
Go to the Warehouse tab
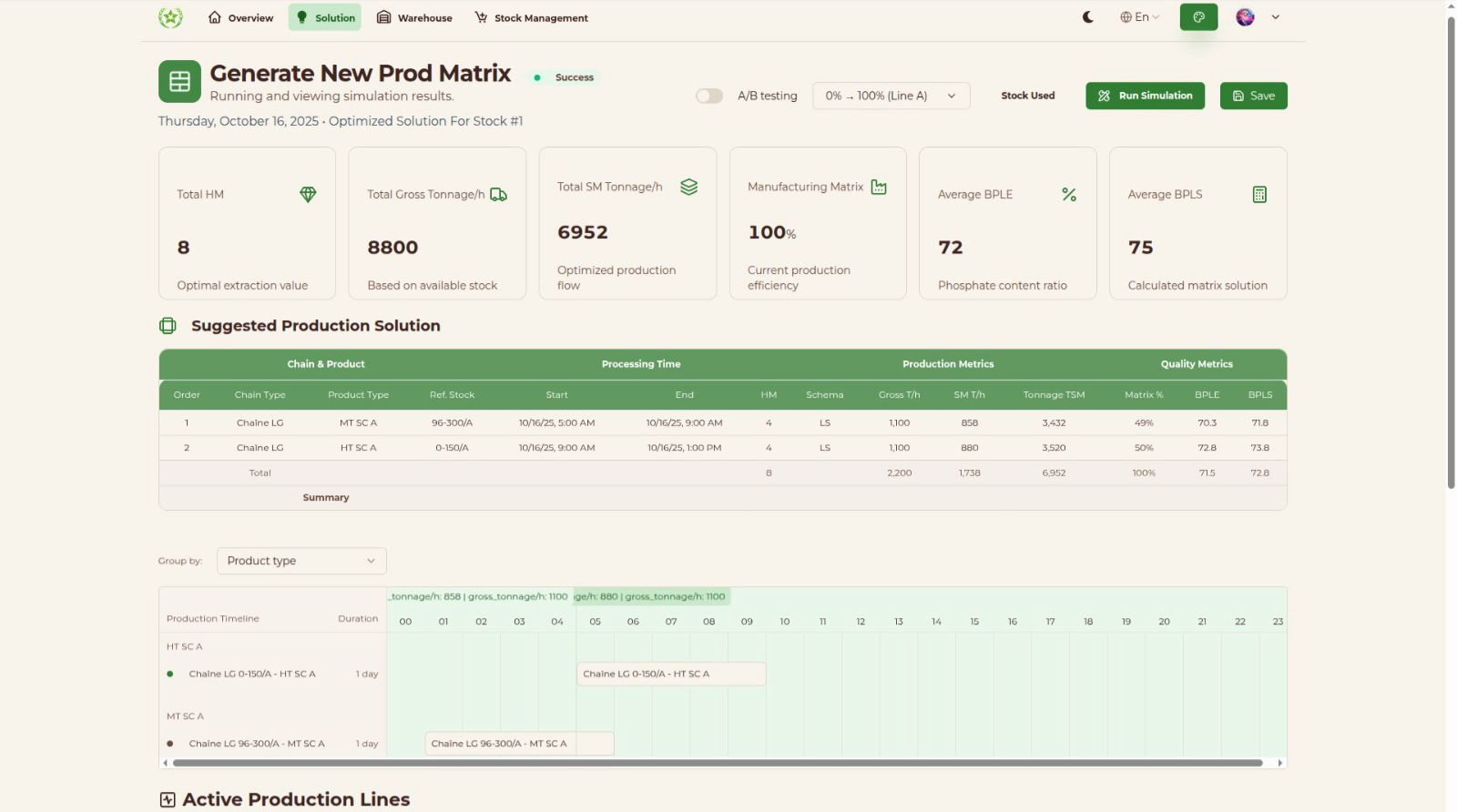click(414, 17)
